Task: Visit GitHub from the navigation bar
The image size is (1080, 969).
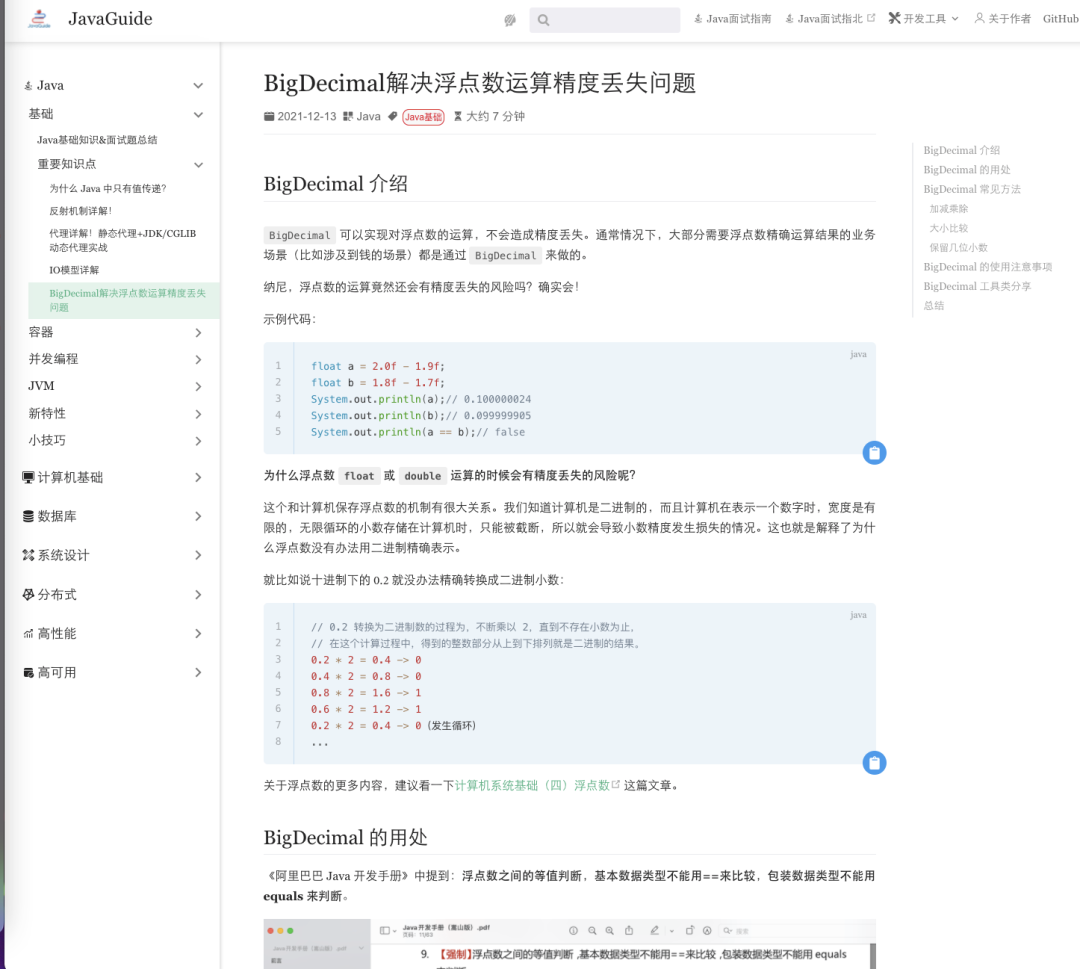Action: coord(1060,17)
